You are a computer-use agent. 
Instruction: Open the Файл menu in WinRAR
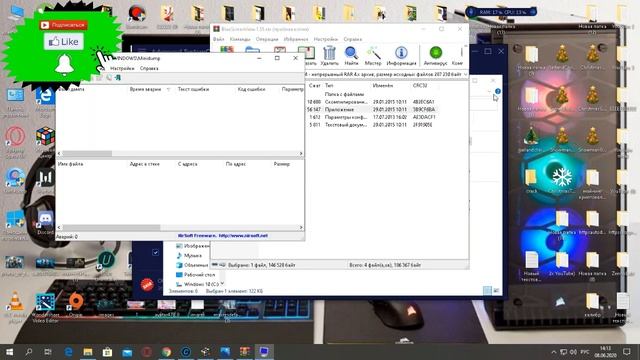[x=218, y=39]
